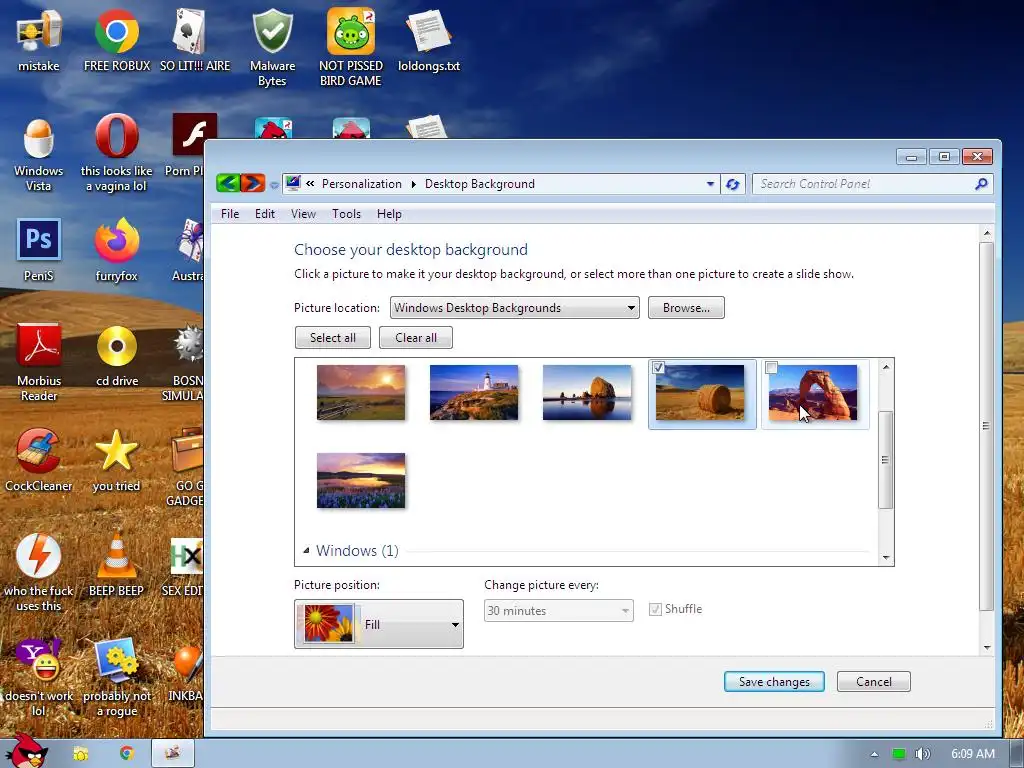
Task: Click the Cancel button
Action: [874, 682]
